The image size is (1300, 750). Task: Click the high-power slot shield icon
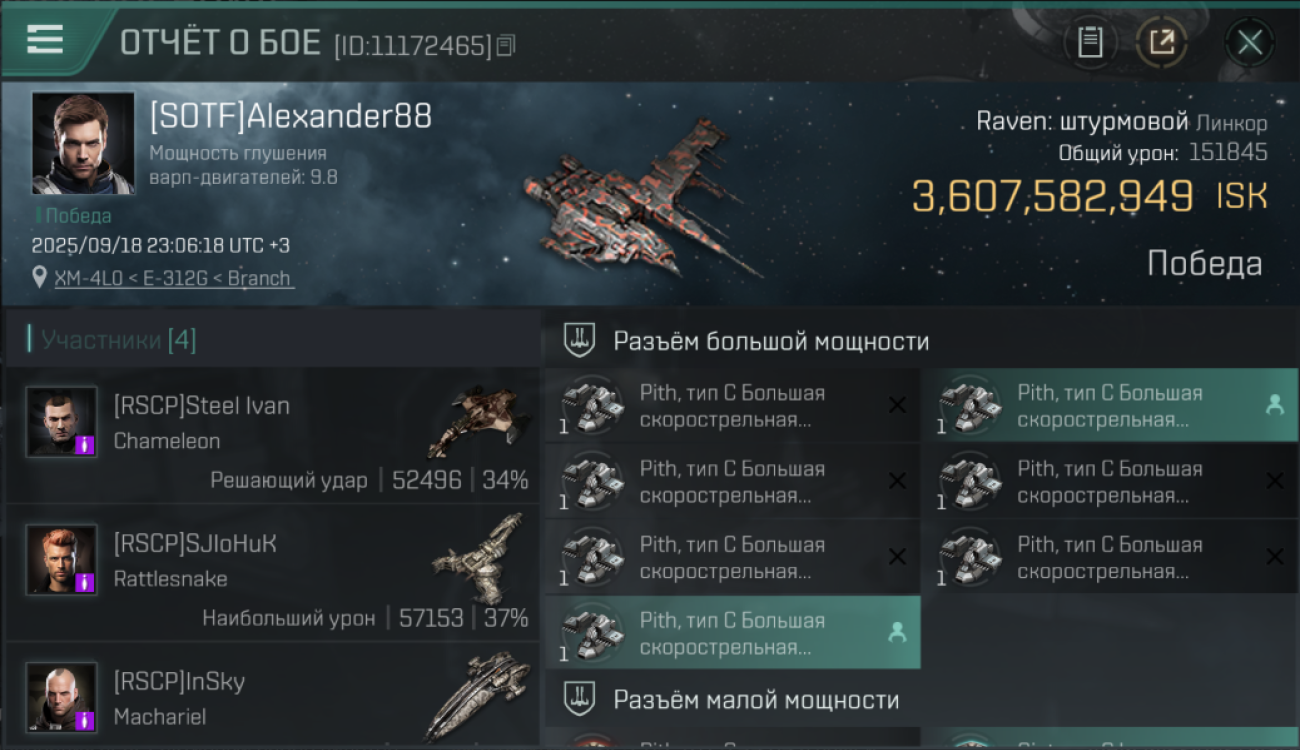click(x=579, y=340)
